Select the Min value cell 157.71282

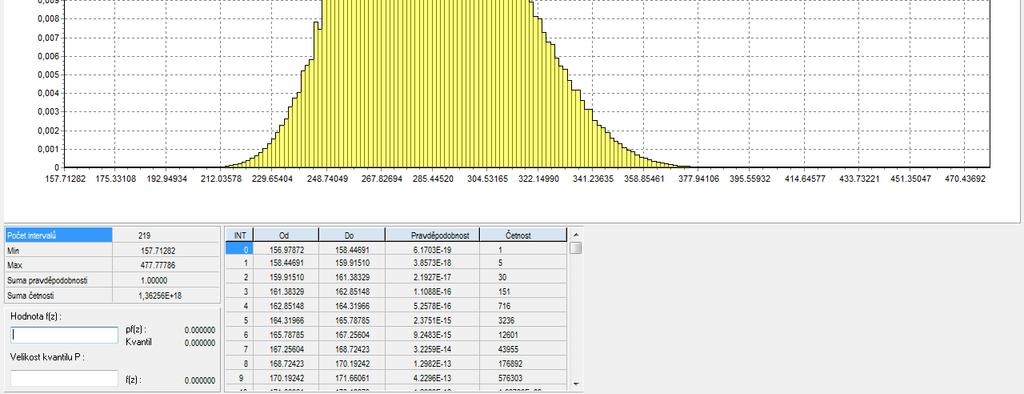click(166, 250)
